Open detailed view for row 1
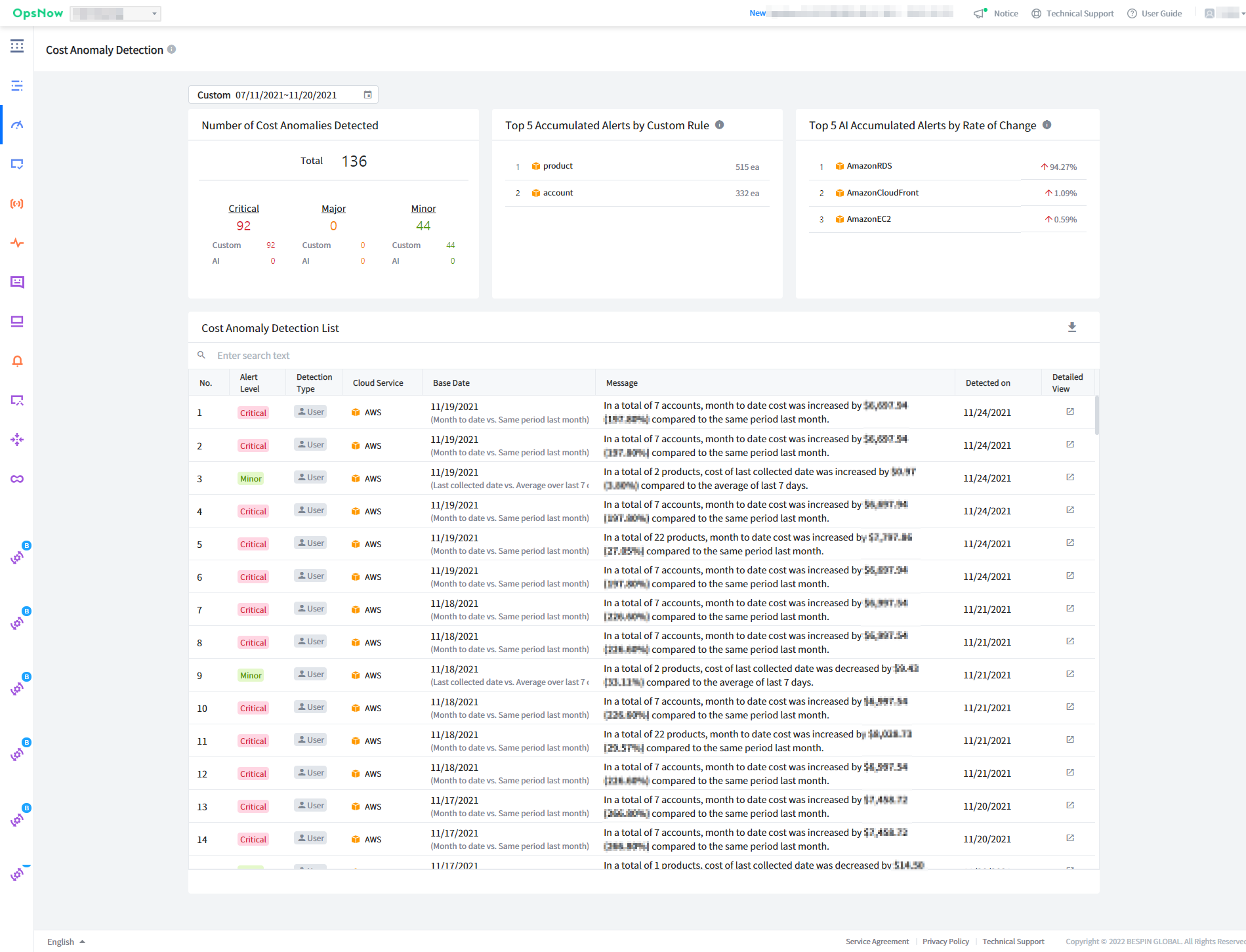This screenshot has width=1246, height=952. (1069, 412)
